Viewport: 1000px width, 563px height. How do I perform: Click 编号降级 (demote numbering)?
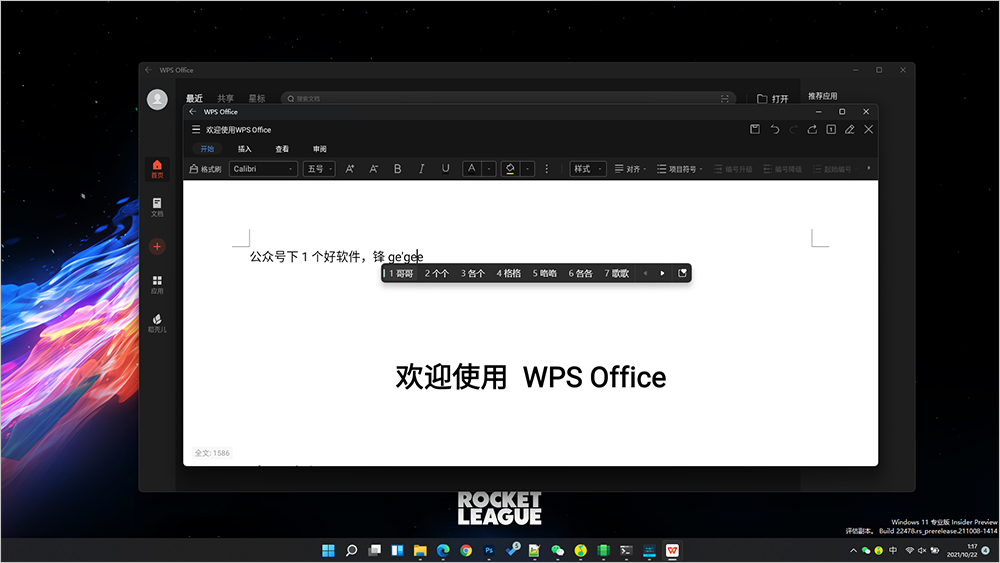[x=783, y=169]
